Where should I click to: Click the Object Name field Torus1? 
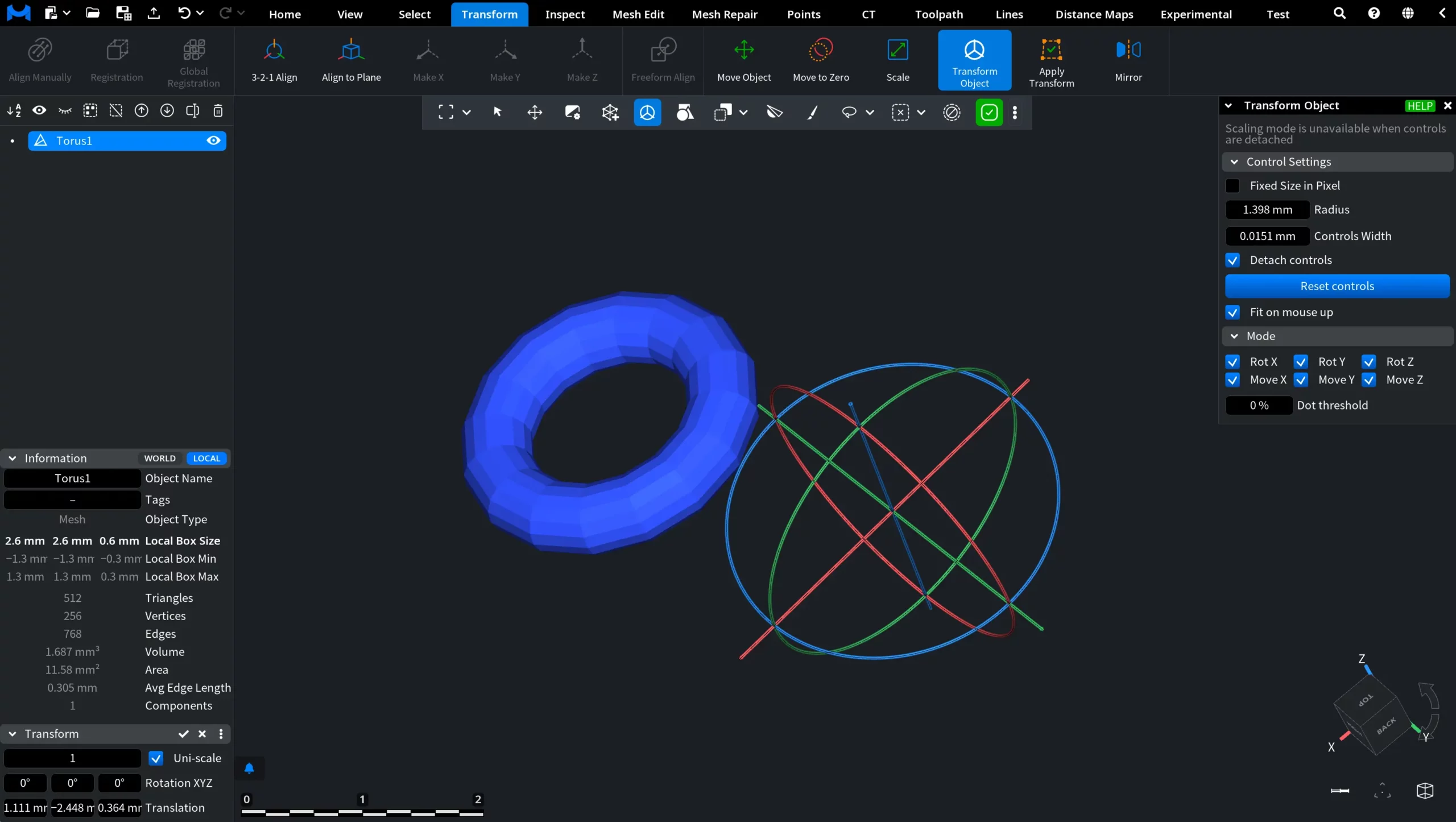[x=72, y=478]
